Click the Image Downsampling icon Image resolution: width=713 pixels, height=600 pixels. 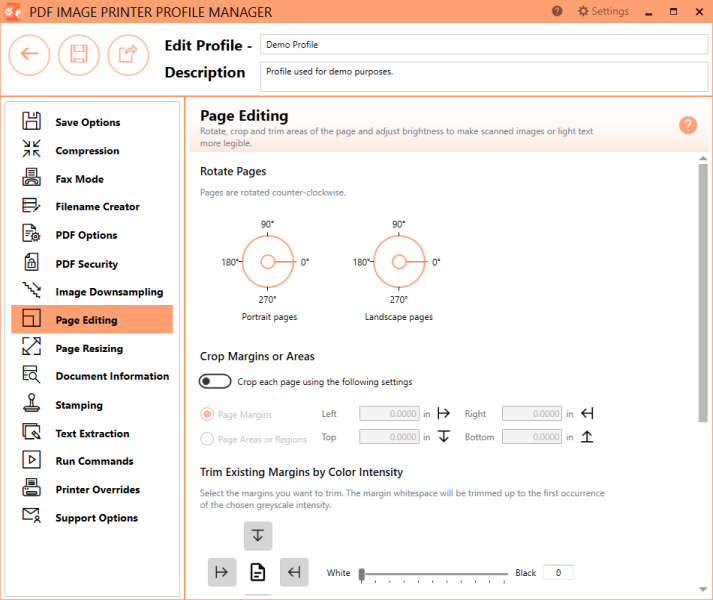[31, 290]
